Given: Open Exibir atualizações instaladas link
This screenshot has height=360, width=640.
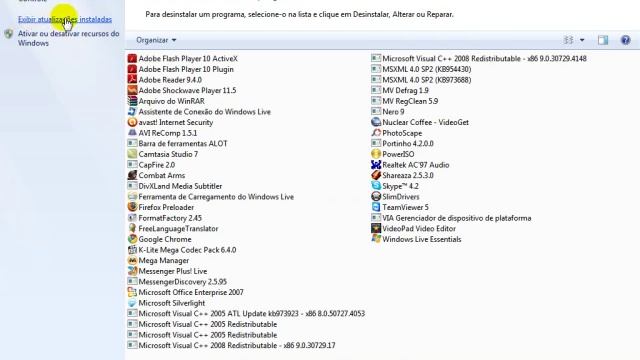Looking at the screenshot, I should click(65, 19).
